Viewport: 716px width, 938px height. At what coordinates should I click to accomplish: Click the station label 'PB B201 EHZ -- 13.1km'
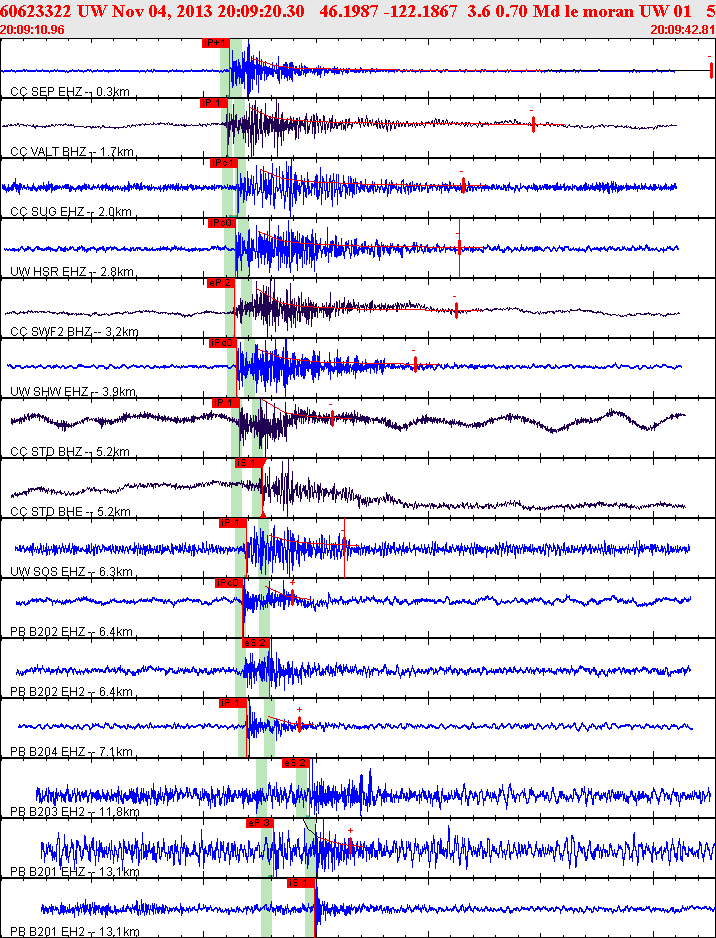point(75,872)
